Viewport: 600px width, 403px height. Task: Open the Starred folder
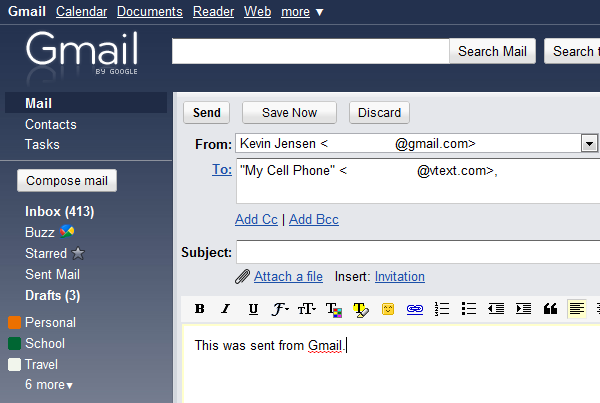(46, 253)
